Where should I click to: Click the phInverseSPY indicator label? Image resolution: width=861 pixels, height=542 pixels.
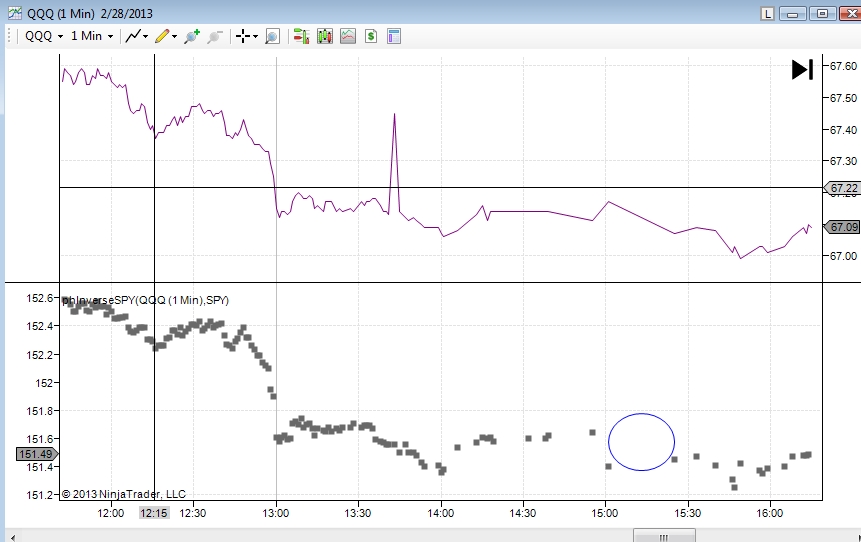pyautogui.click(x=145, y=300)
